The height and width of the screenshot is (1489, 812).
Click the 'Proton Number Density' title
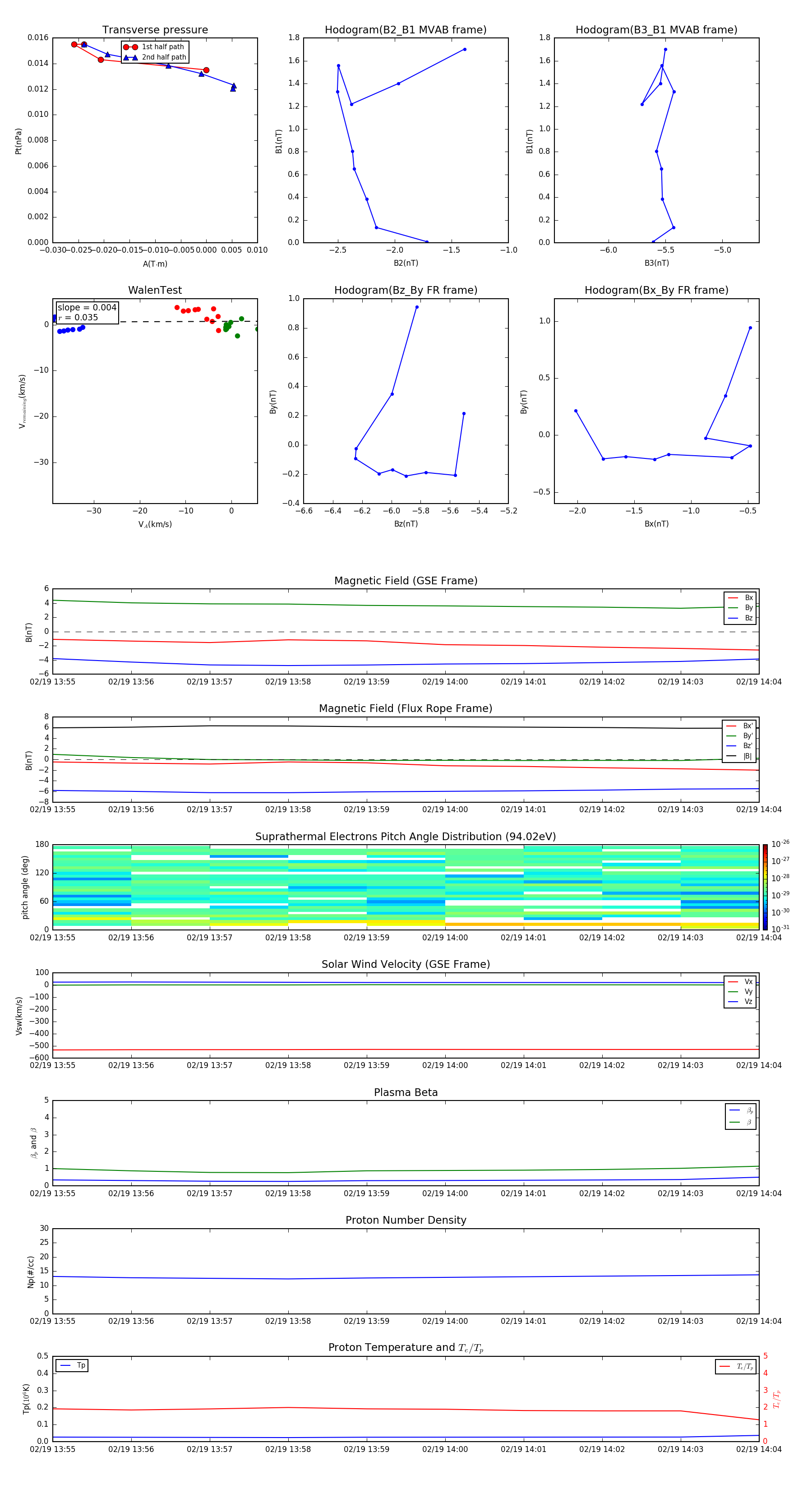tap(406, 1220)
